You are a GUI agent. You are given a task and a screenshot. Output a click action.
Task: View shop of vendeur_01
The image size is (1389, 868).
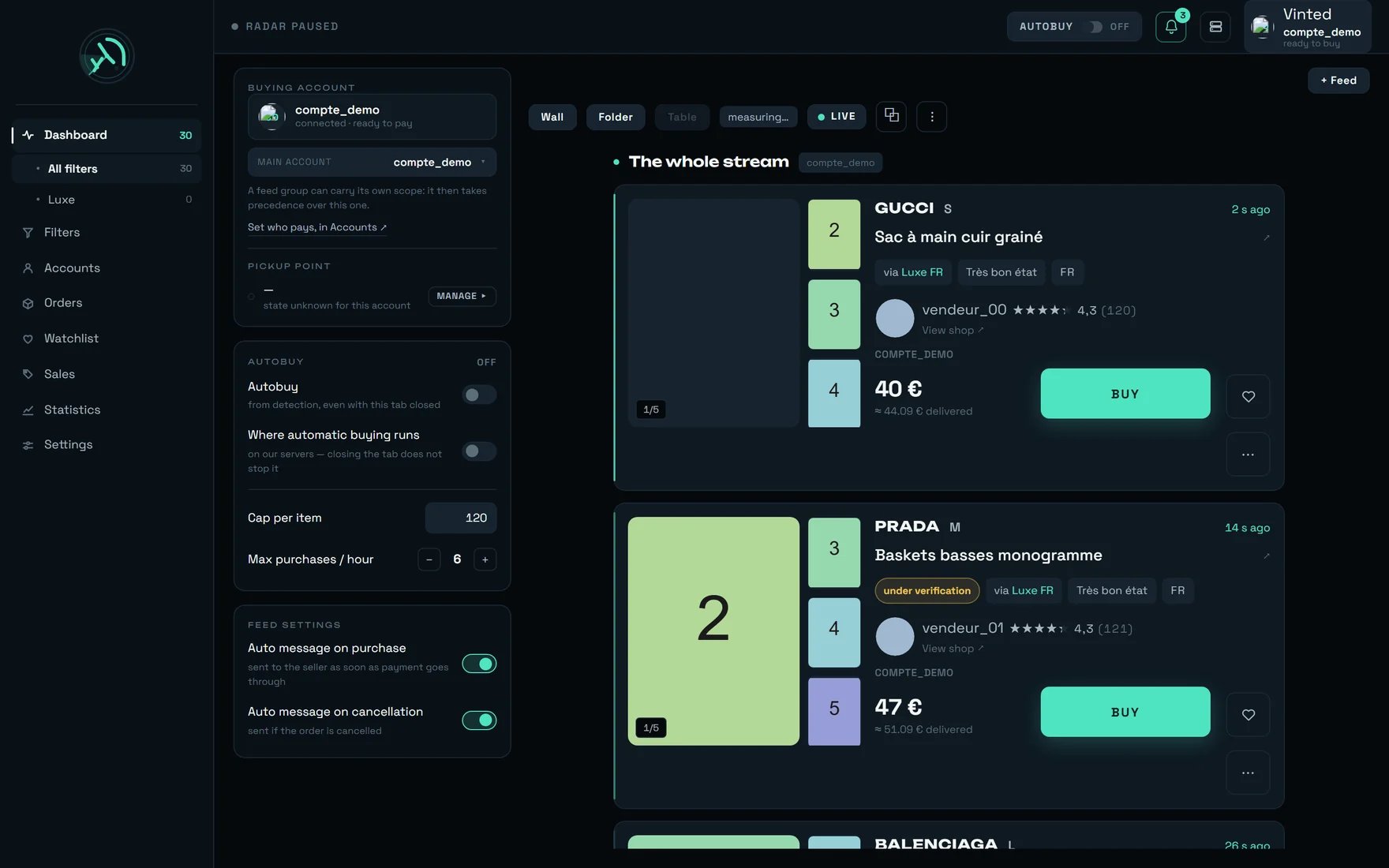(x=953, y=649)
